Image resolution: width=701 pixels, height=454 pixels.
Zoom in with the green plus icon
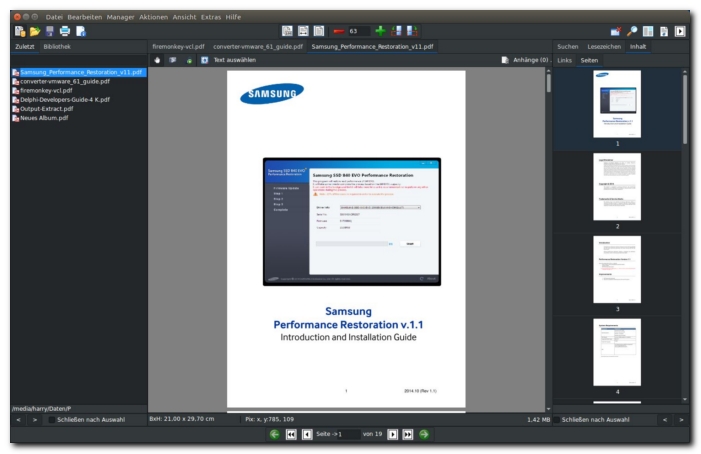click(380, 31)
